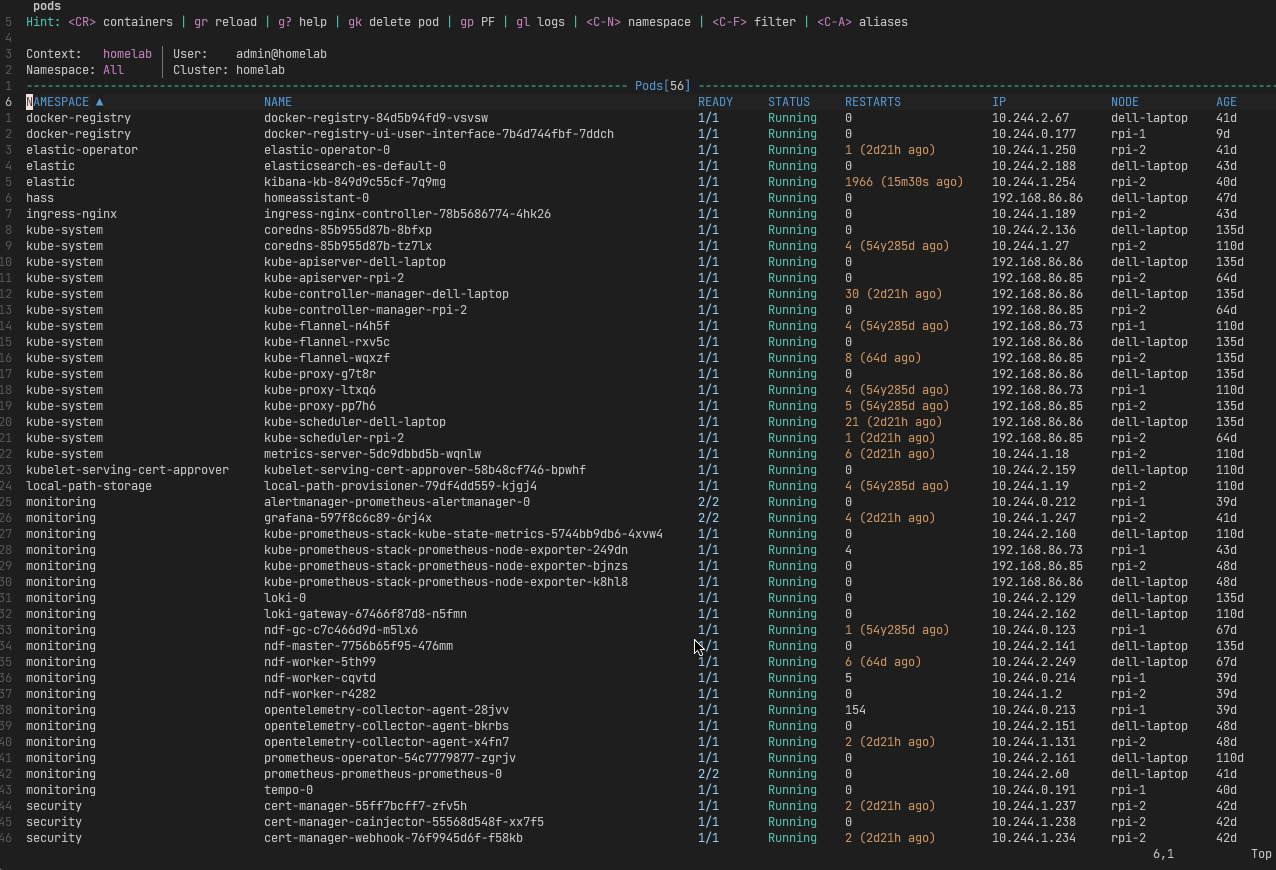
Task: Select pod ndf-worker-r4282
Action: click(320, 694)
